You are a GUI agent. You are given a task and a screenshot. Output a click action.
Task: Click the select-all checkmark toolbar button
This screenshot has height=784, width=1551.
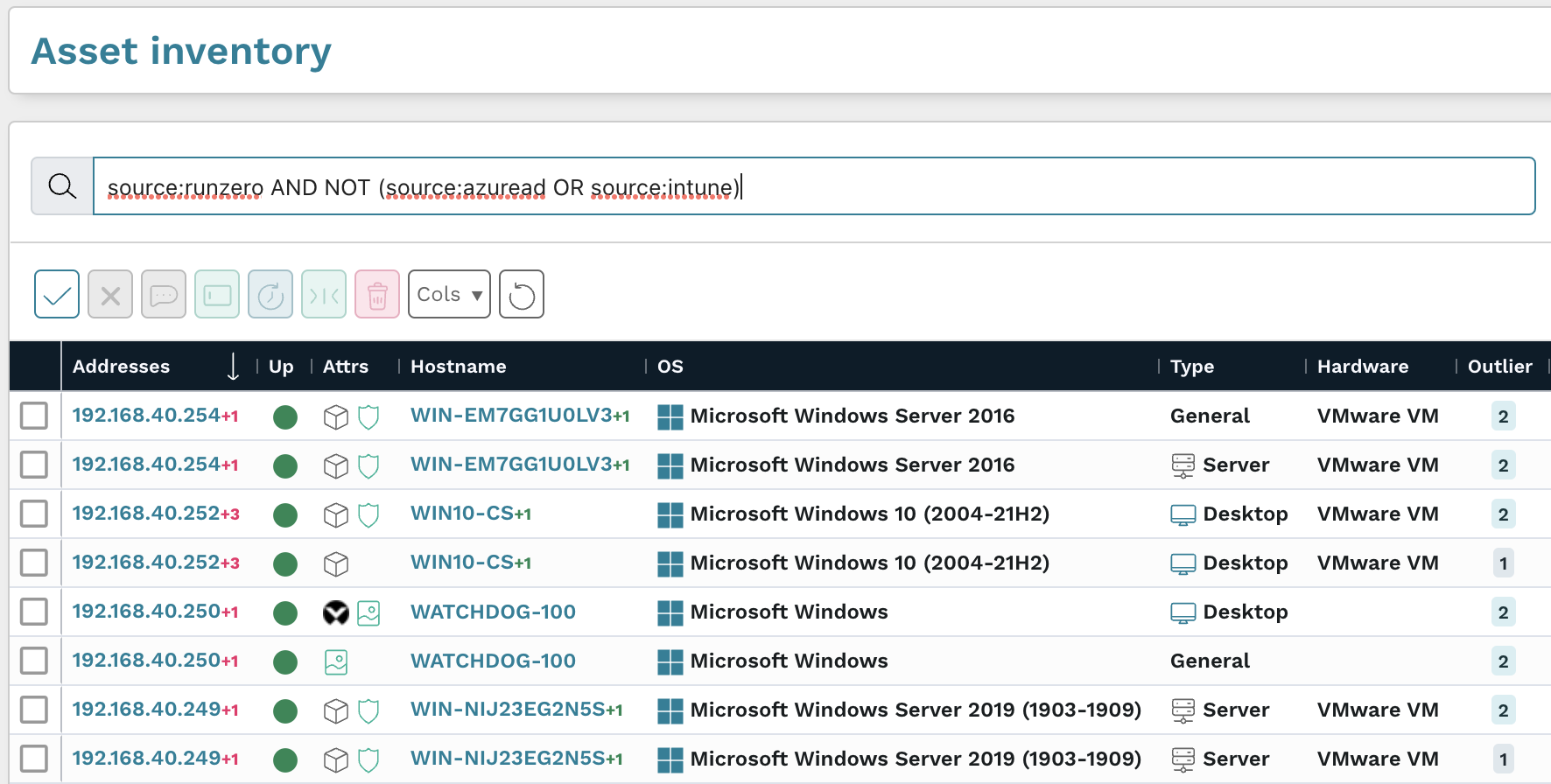click(x=57, y=295)
